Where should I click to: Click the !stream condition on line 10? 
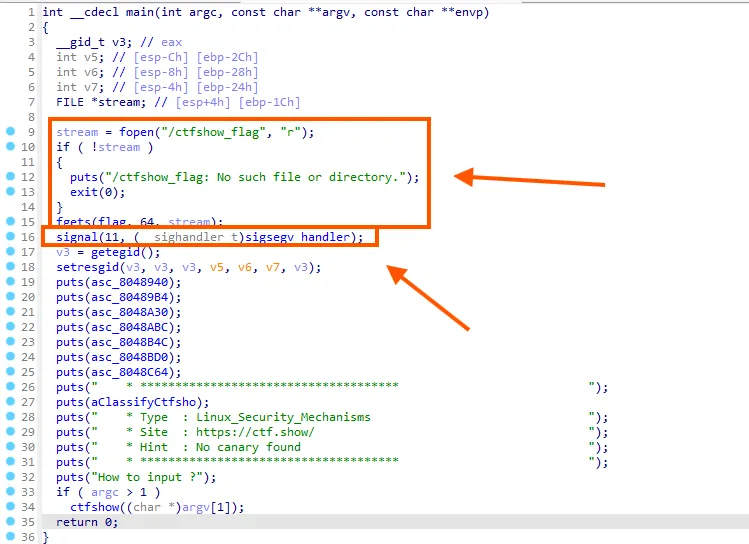[x=116, y=147]
